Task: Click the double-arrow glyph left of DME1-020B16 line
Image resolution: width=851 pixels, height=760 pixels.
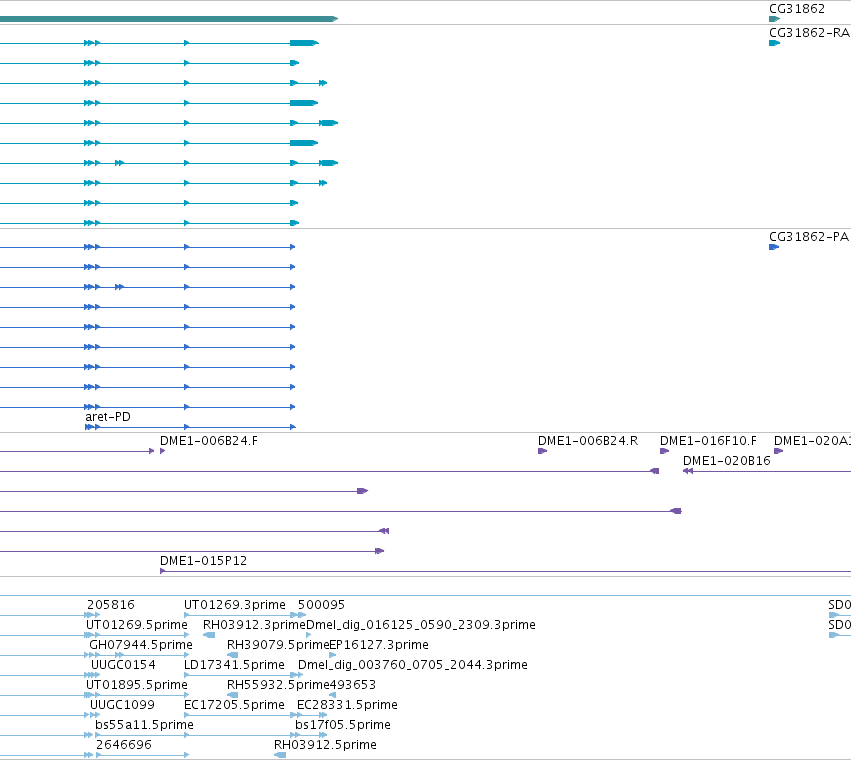Action: point(688,471)
